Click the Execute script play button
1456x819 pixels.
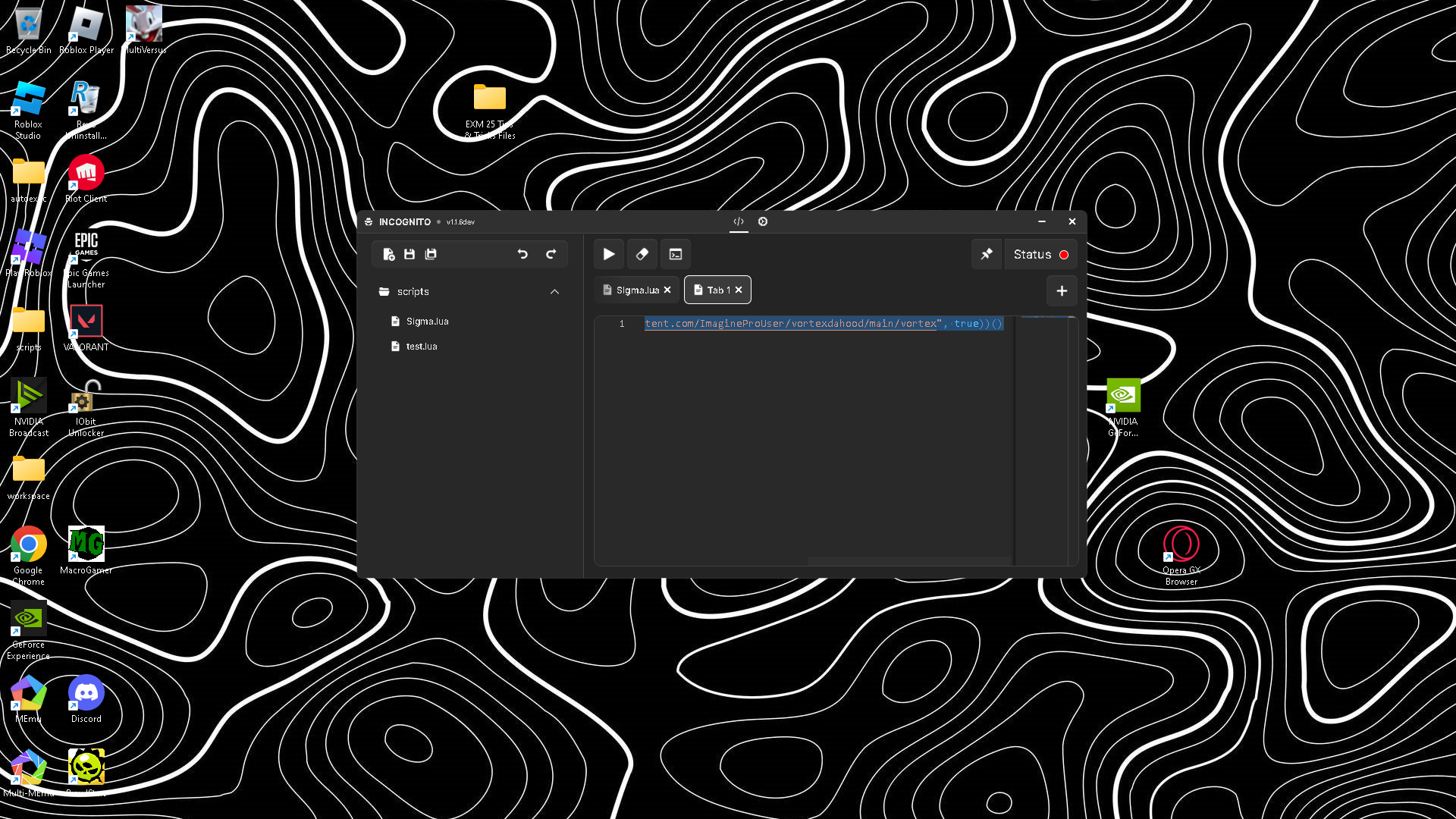point(608,255)
